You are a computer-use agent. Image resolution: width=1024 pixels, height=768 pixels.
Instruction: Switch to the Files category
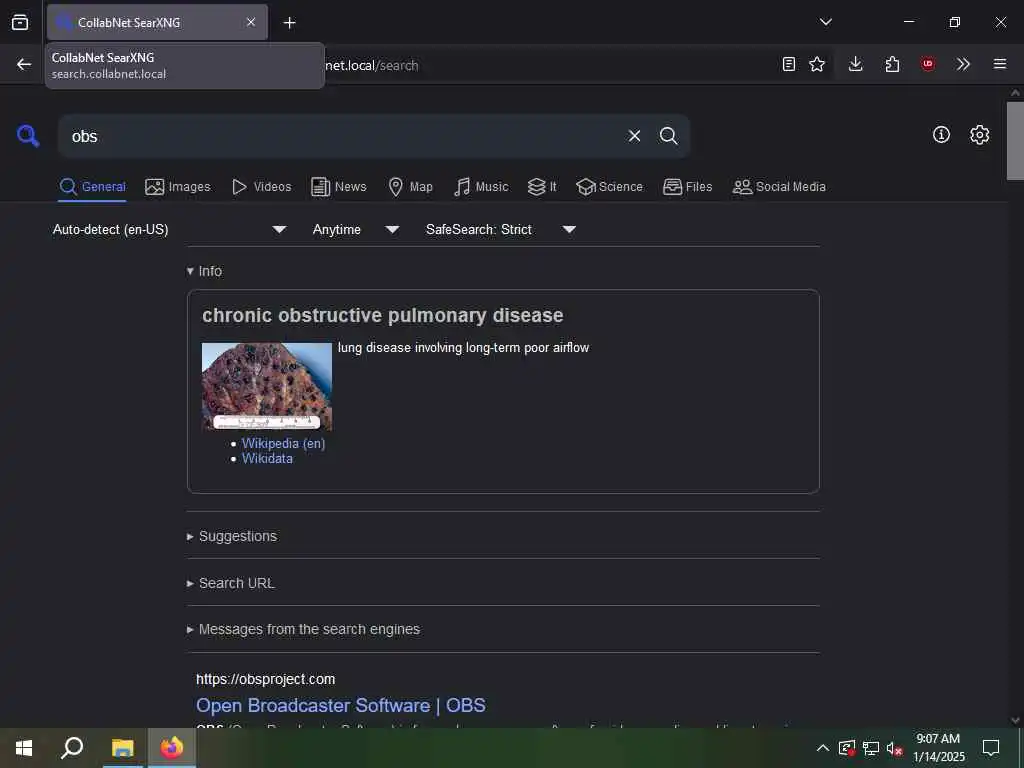coord(687,187)
